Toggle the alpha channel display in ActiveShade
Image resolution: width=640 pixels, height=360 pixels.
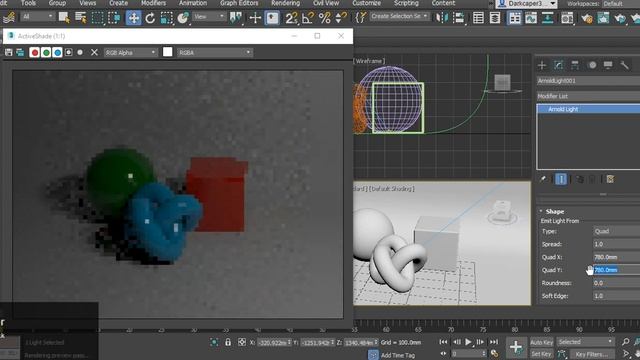(69, 52)
